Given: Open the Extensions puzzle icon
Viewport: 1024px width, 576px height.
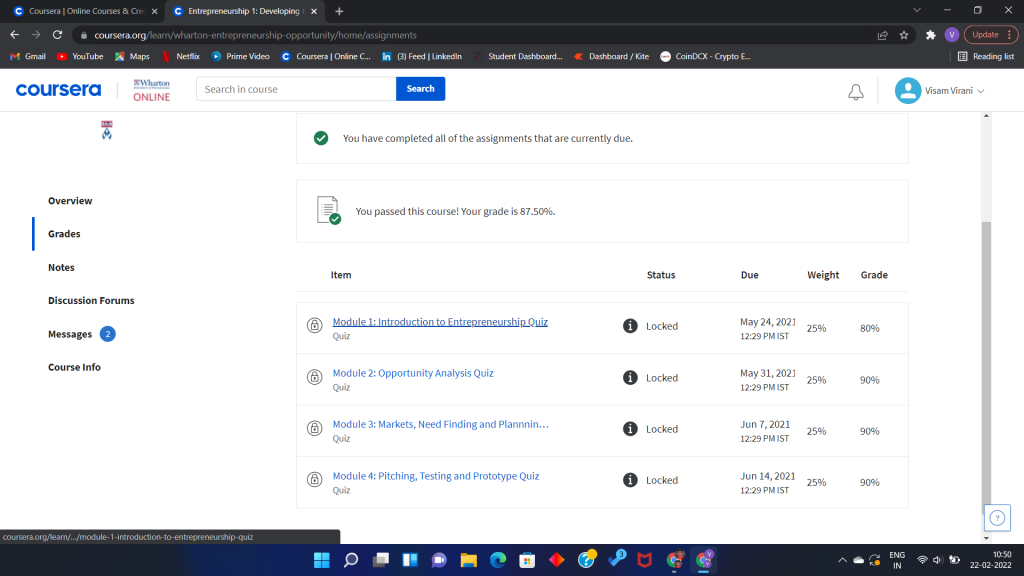Looking at the screenshot, I should [x=931, y=35].
